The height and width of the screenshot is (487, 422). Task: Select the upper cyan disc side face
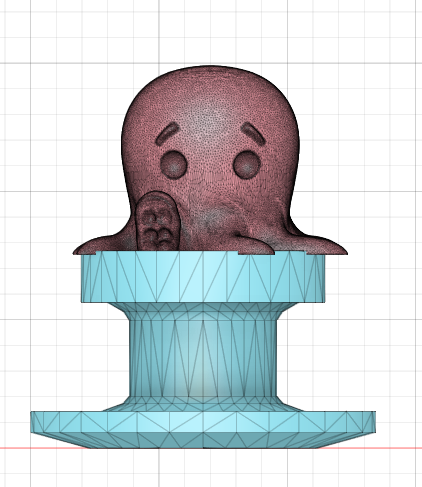tap(203, 277)
